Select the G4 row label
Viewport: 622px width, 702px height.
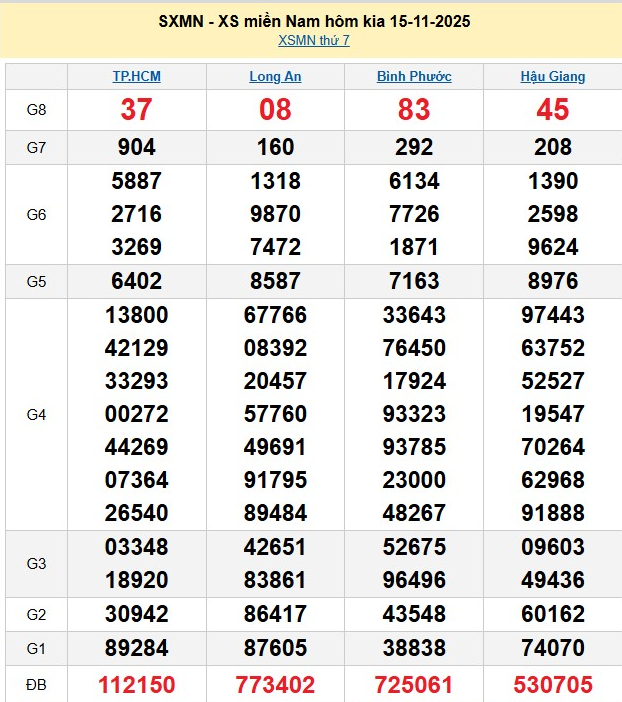[37, 414]
